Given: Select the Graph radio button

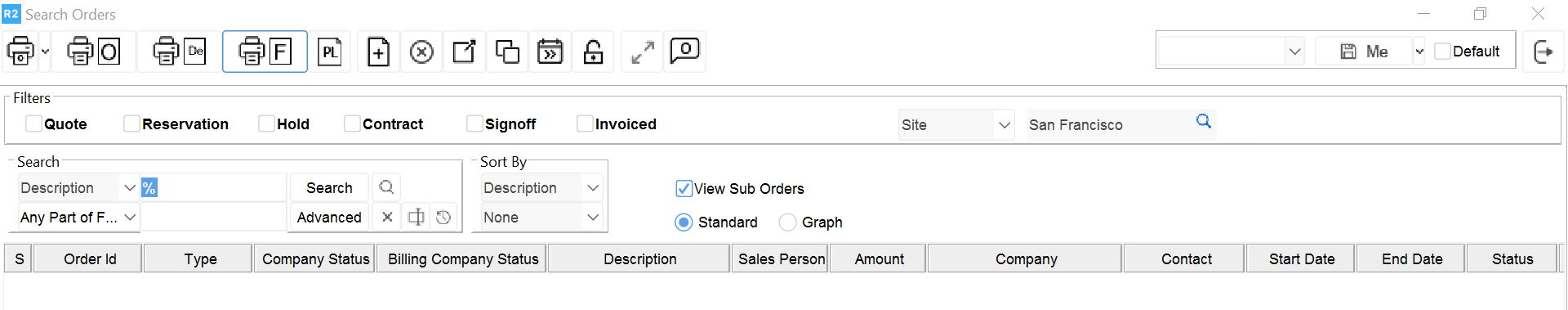Looking at the screenshot, I should tap(787, 222).
